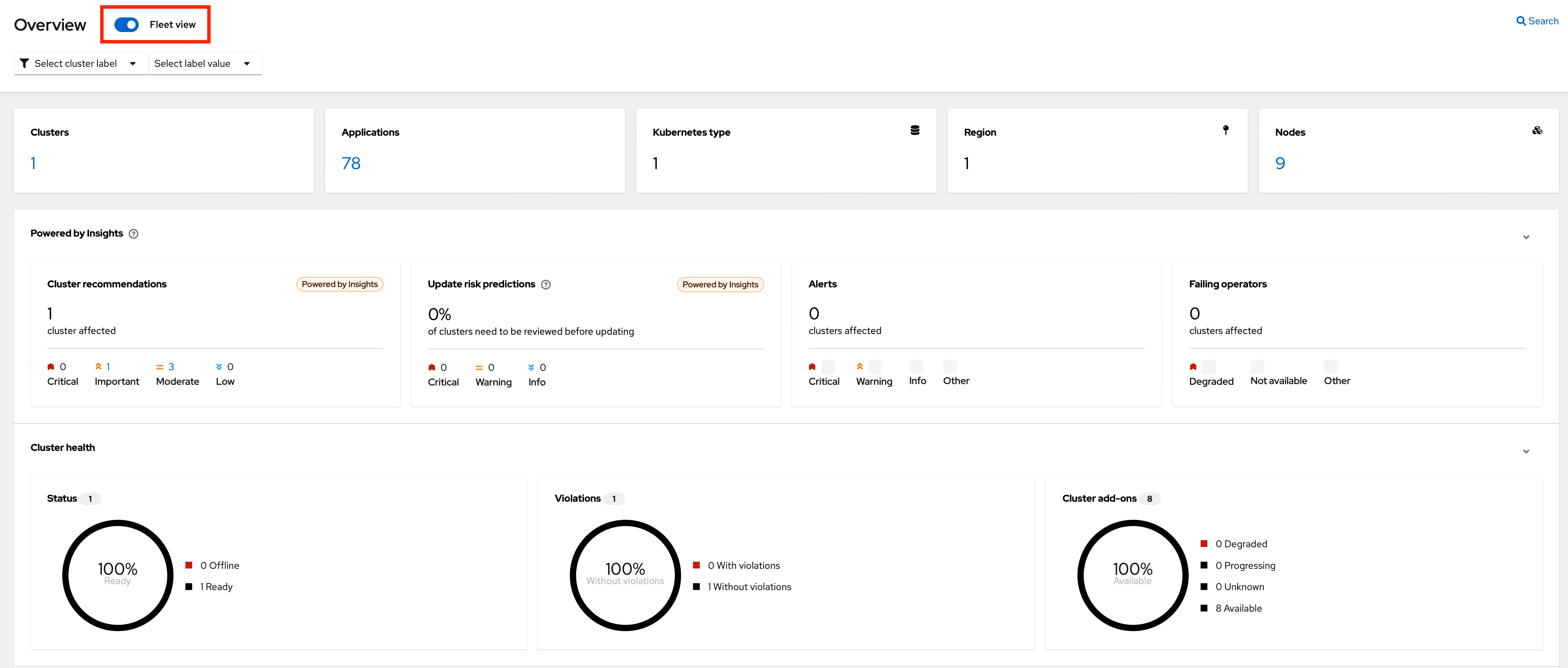Open the Select cluster label dropdown
The image size is (1568, 668).
(81, 63)
